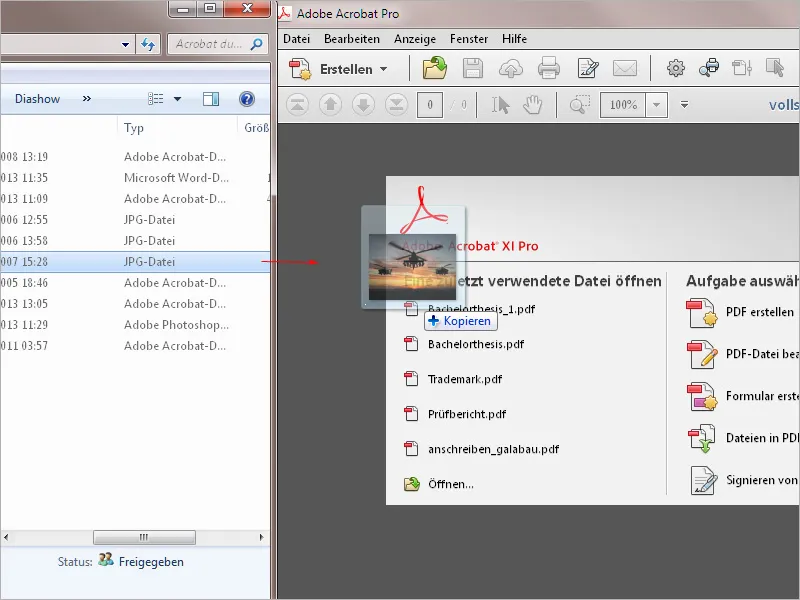Click the Explorer scrollbar left arrow

coord(6,537)
